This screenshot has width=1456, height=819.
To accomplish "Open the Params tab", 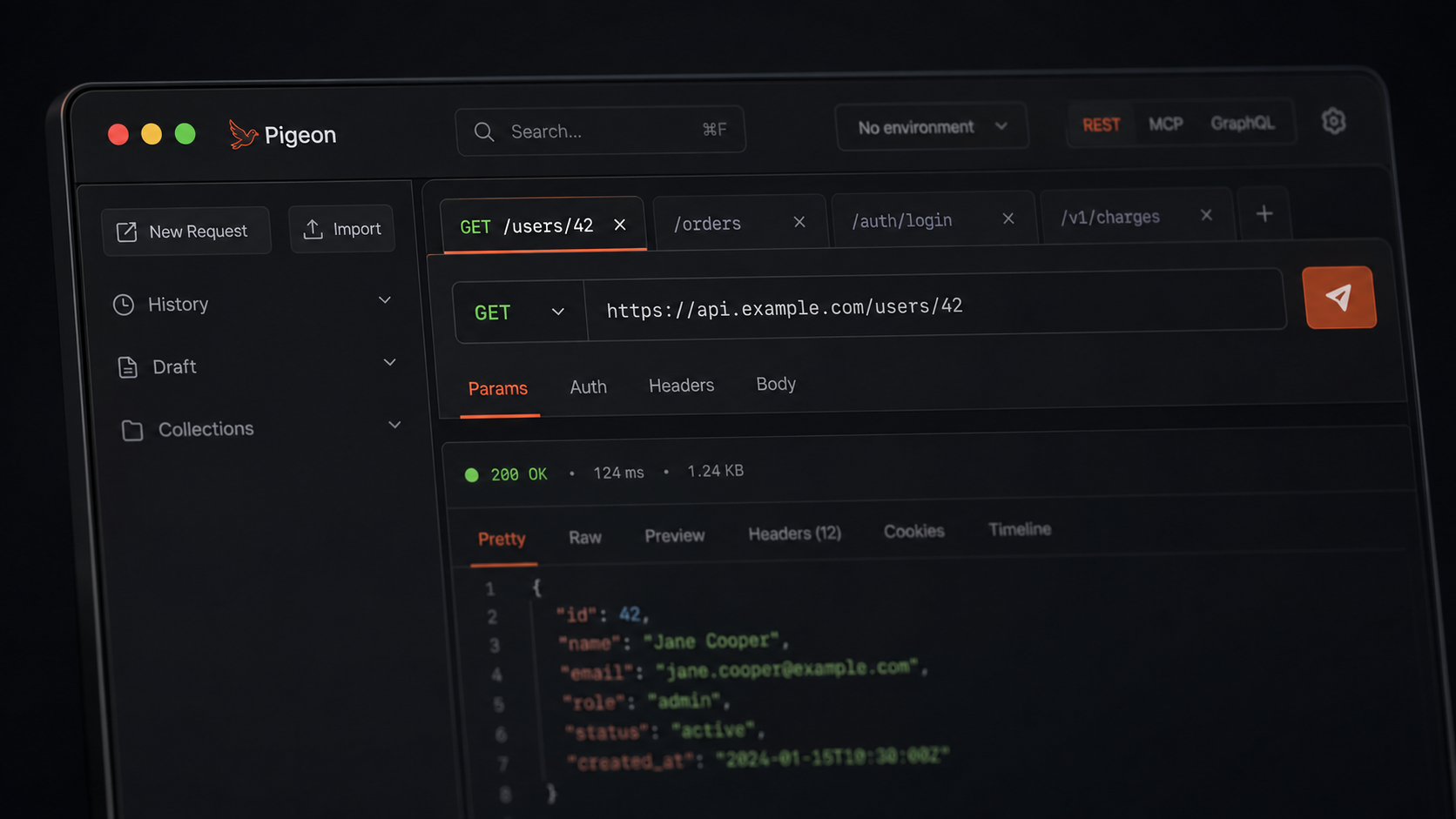I will [x=498, y=389].
